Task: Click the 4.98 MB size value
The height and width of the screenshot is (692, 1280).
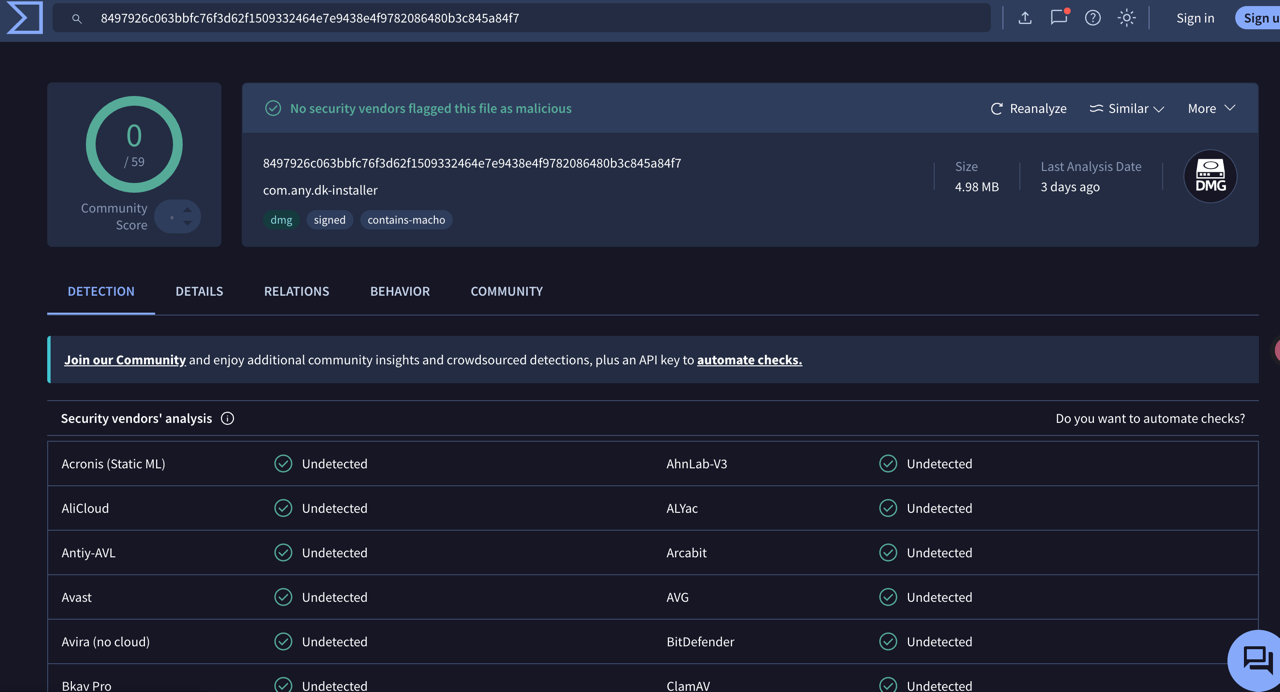Action: pos(977,187)
